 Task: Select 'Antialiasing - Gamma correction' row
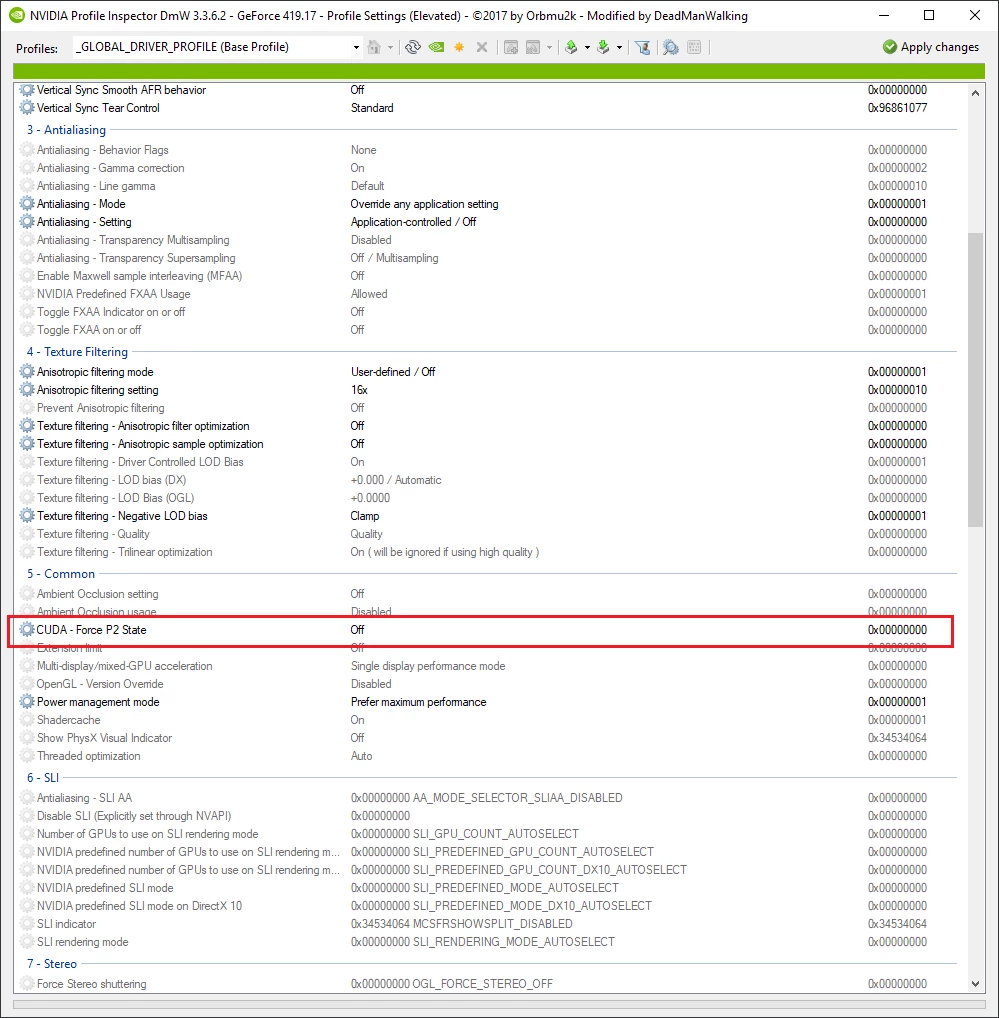[x=487, y=168]
